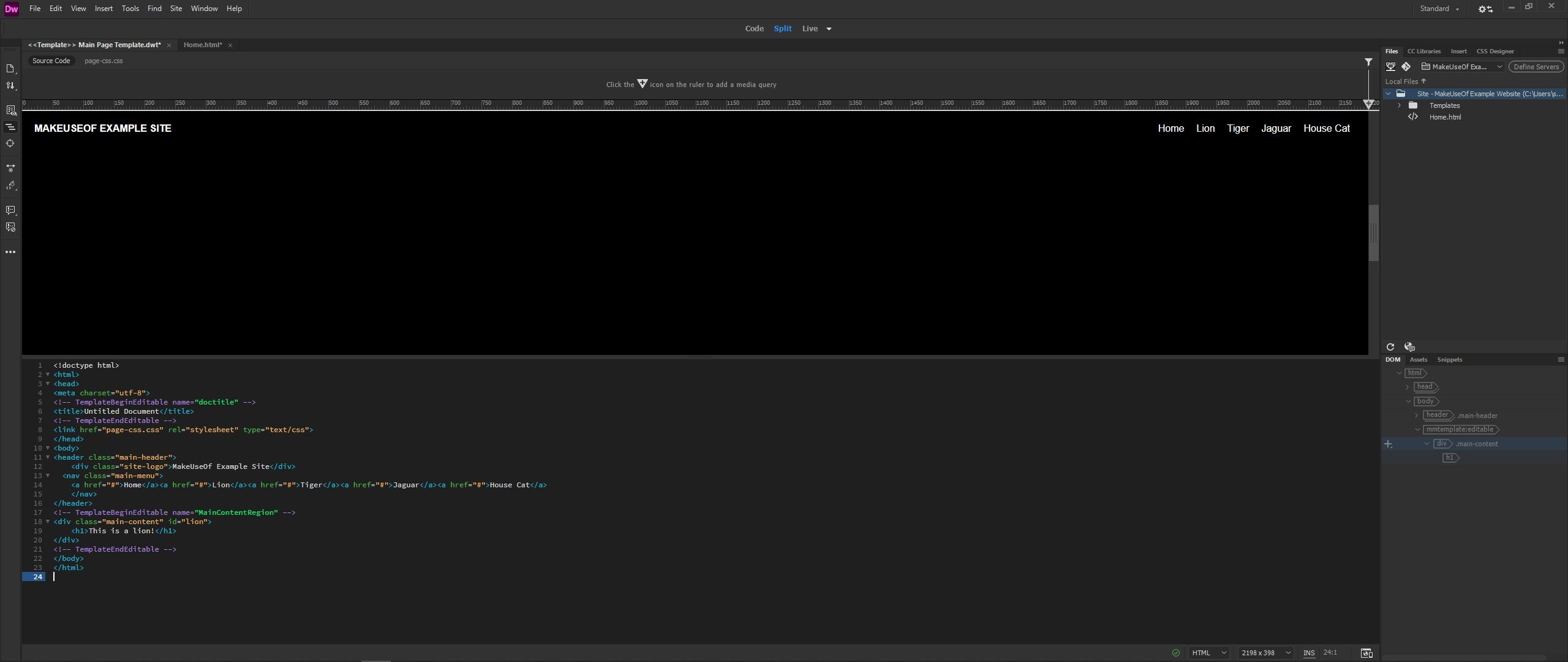Open the Standard workspace dropdown
Screen dimensions: 1568x662
tap(1439, 8)
